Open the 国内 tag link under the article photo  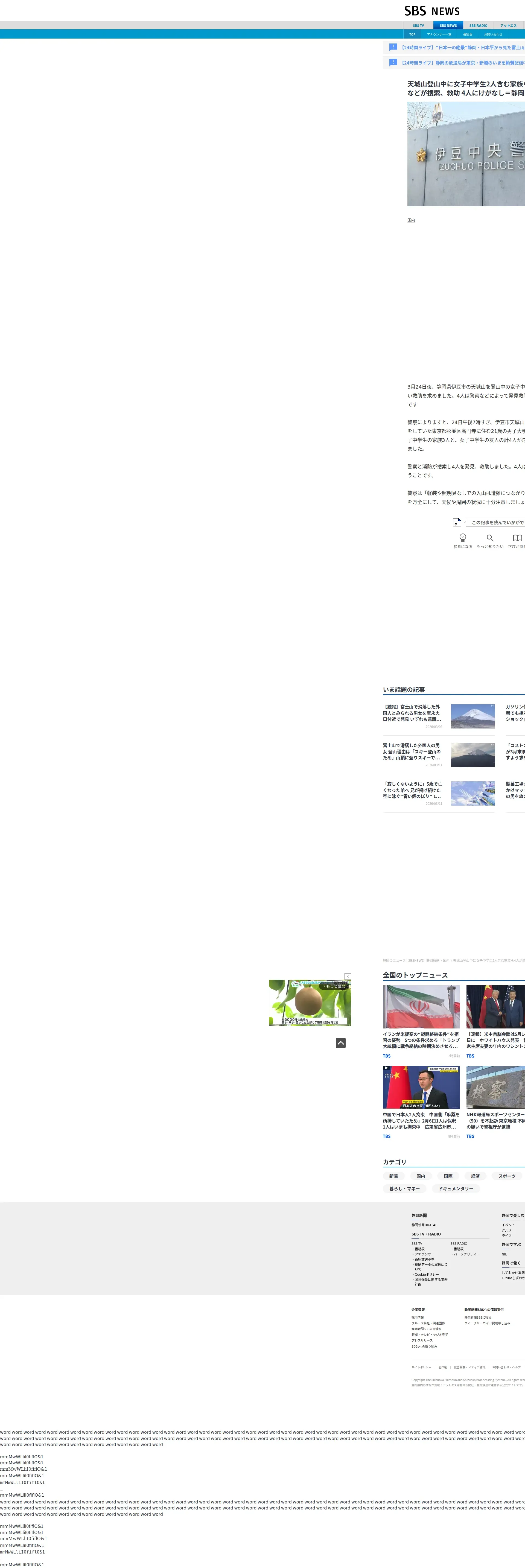[411, 220]
